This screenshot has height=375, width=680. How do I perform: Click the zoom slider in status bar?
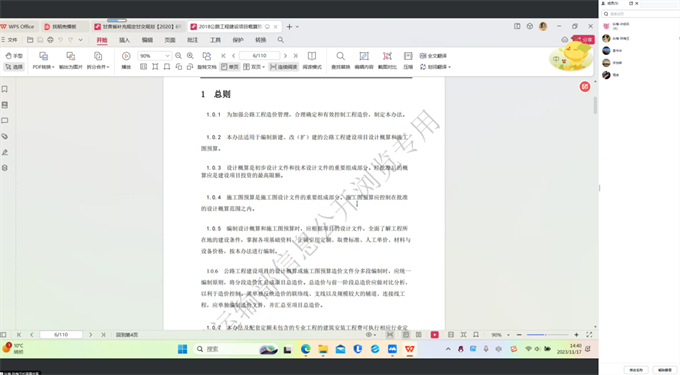tap(547, 335)
